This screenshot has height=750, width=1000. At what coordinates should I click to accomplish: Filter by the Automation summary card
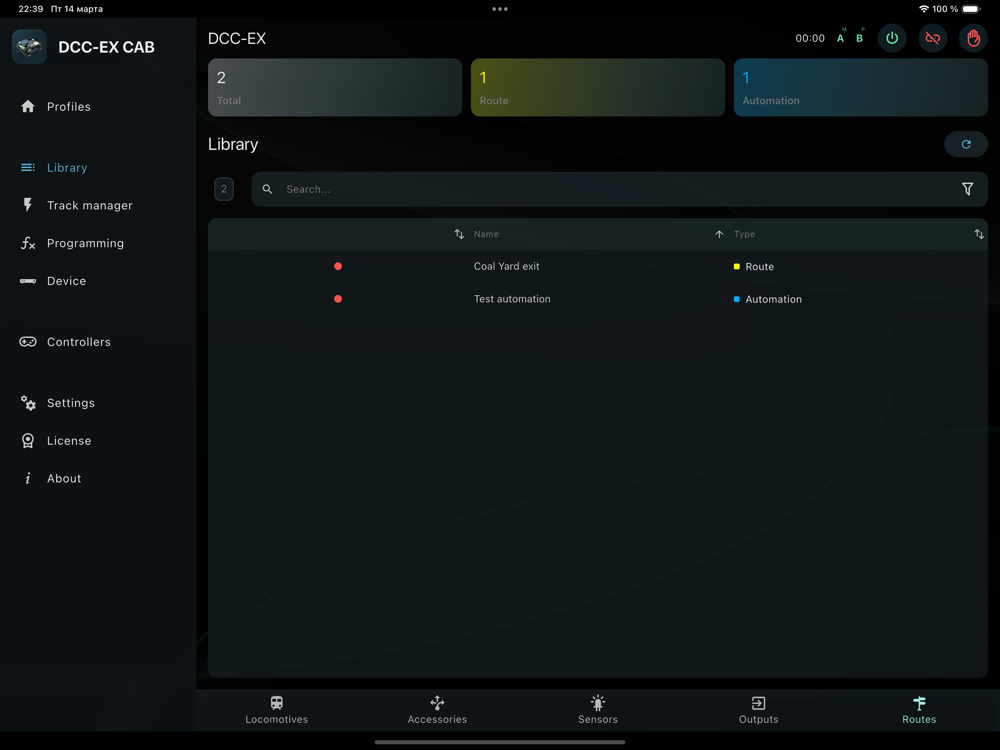pyautogui.click(x=860, y=87)
